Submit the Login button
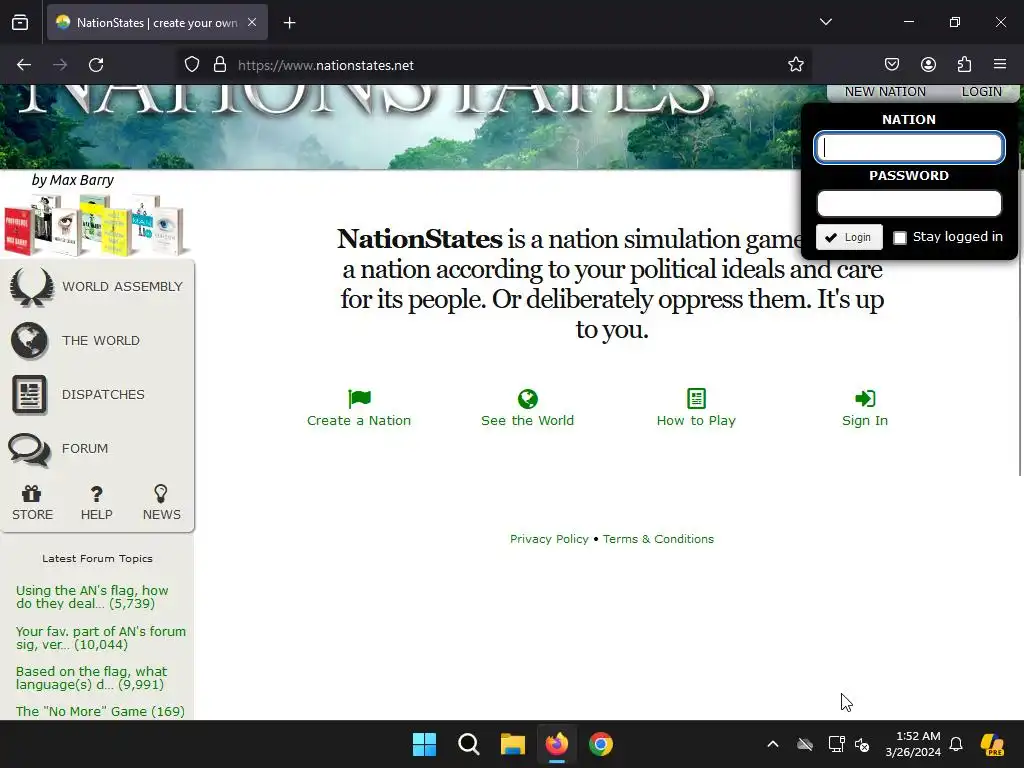This screenshot has height=768, width=1024. coord(849,237)
